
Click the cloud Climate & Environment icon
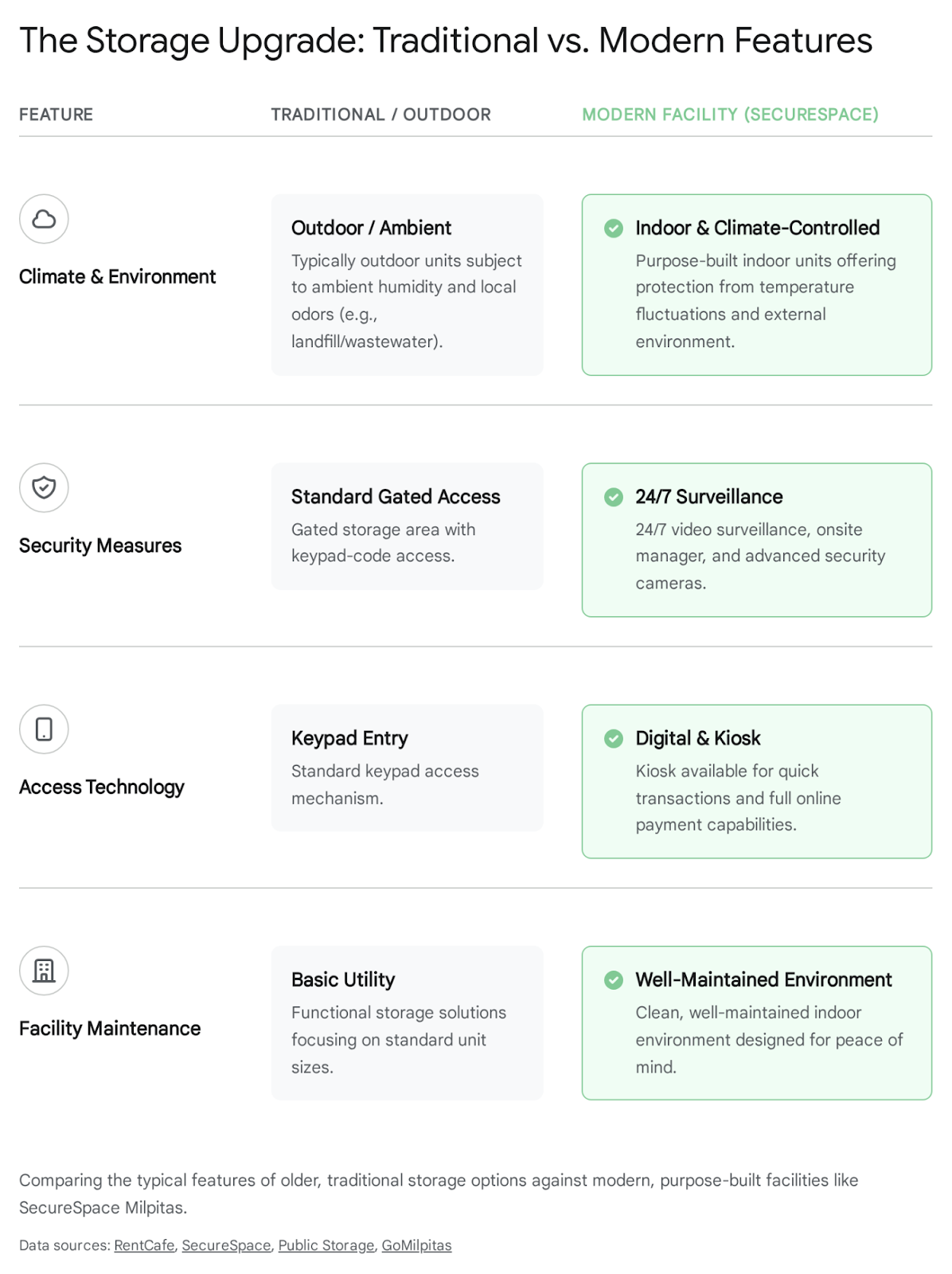pos(44,219)
